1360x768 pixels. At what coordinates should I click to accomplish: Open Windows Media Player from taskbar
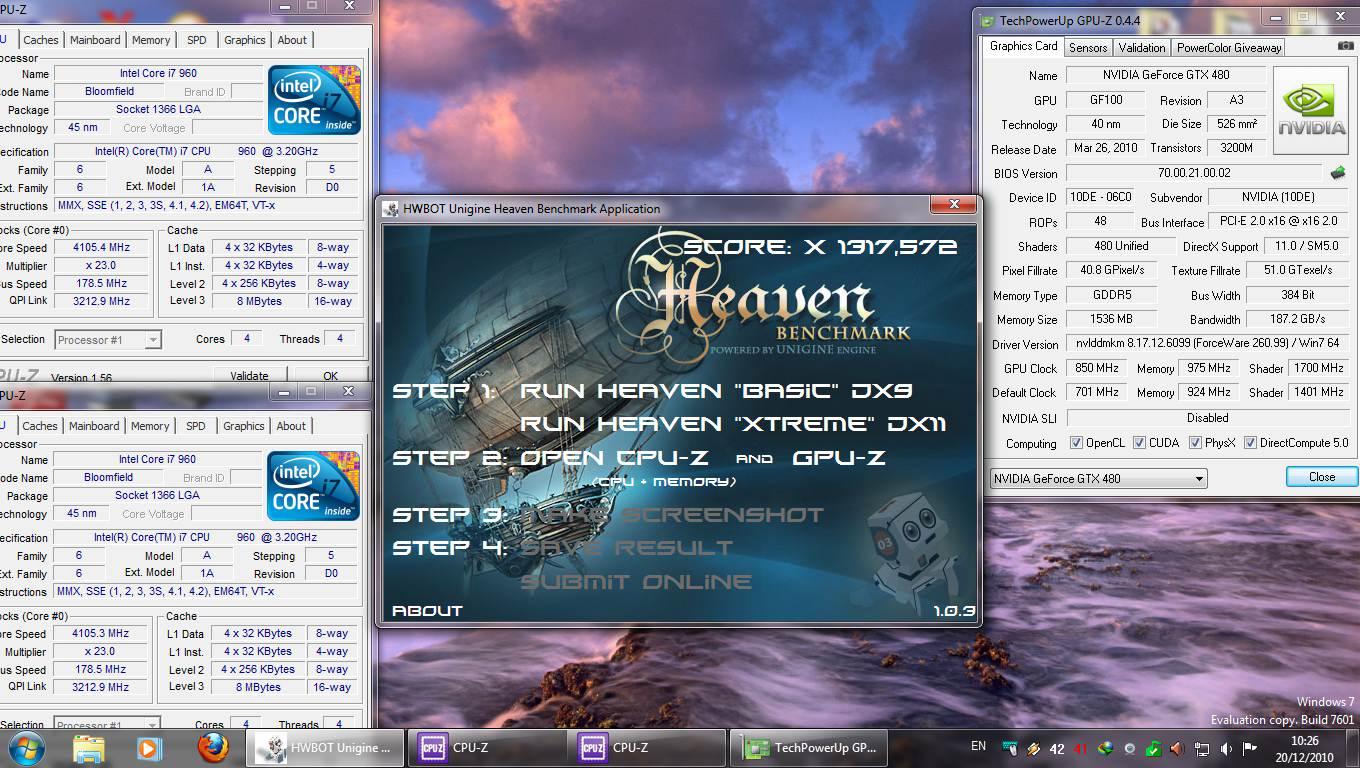tap(148, 748)
